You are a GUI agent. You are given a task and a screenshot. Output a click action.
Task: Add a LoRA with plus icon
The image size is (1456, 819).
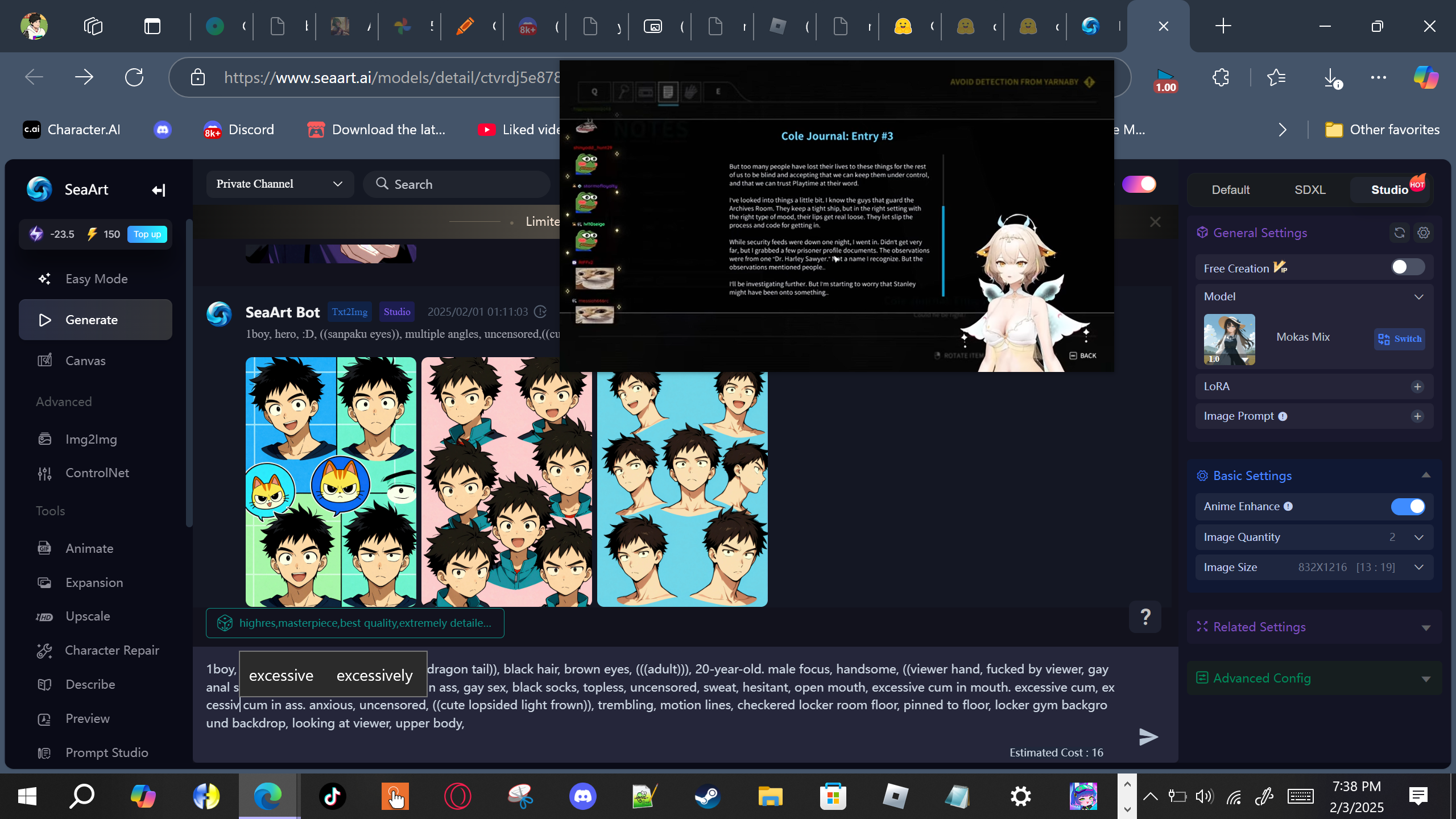point(1417,387)
